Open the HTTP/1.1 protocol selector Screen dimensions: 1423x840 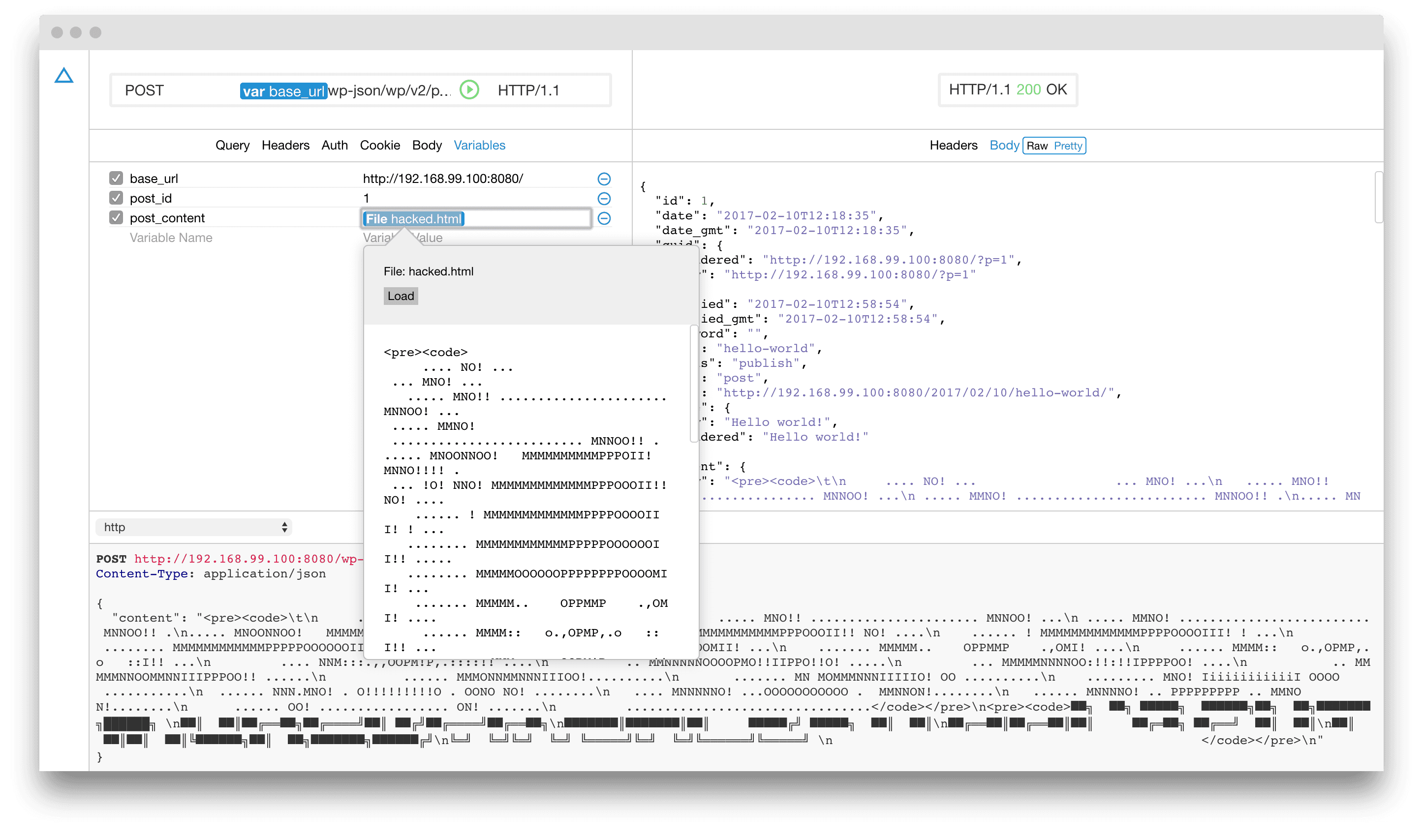click(528, 90)
